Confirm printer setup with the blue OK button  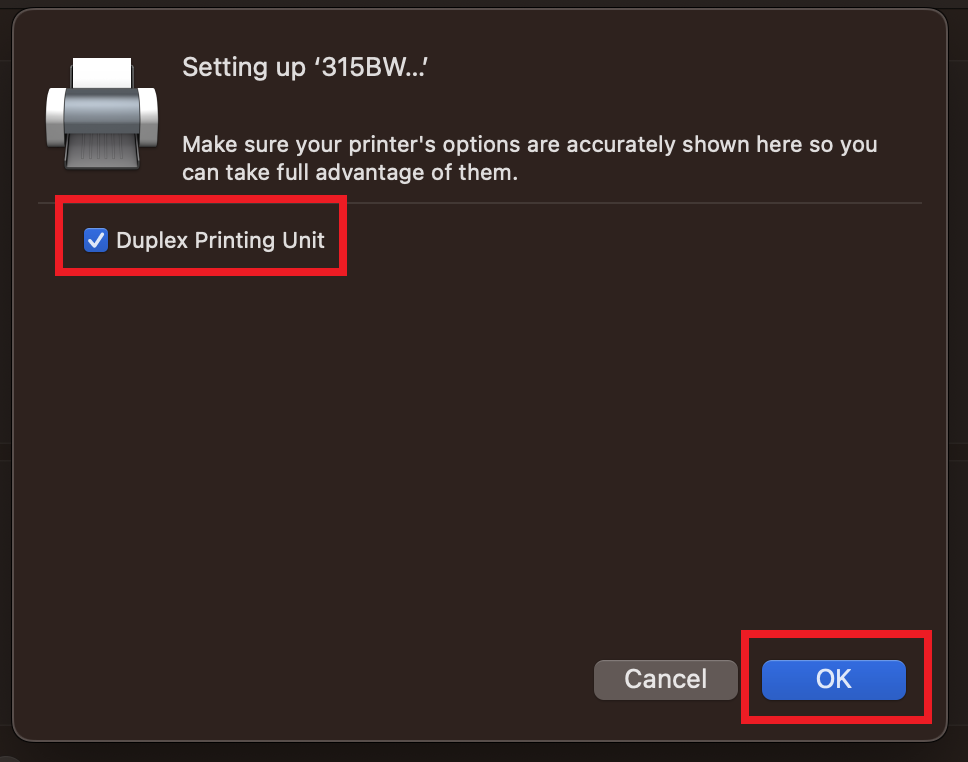point(833,679)
